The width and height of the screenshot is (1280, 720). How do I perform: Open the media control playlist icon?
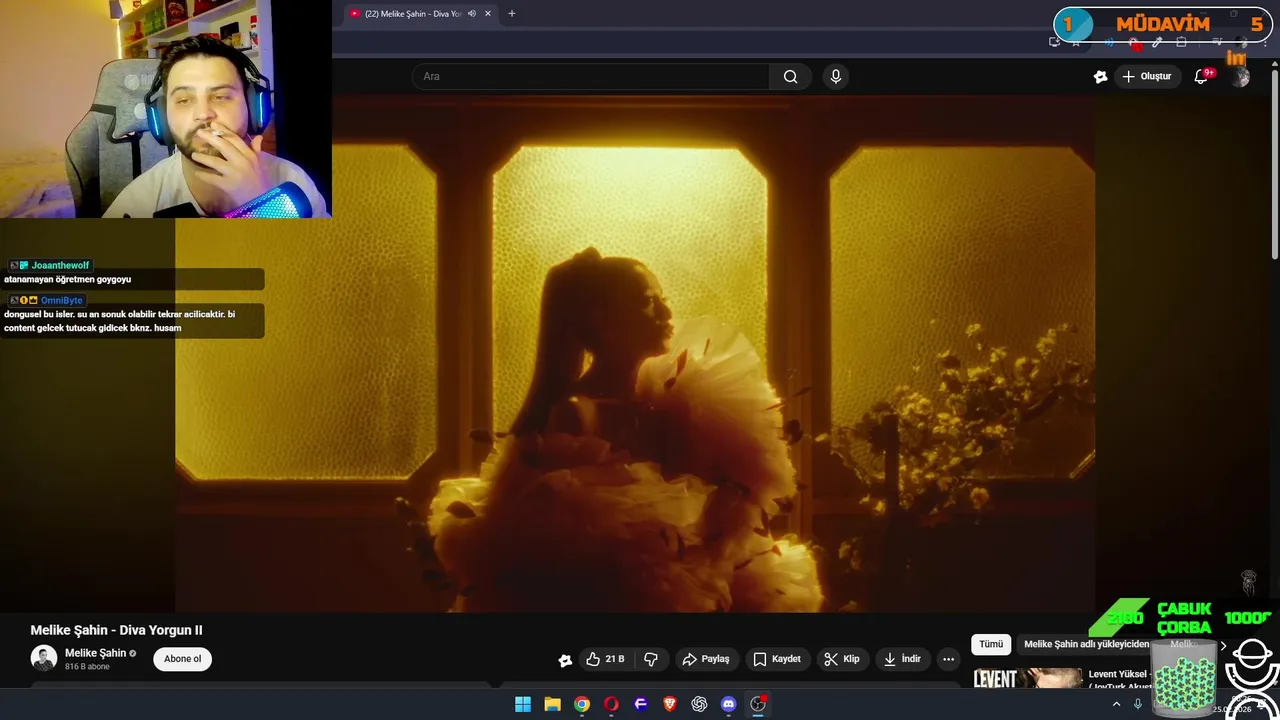[x=1217, y=42]
